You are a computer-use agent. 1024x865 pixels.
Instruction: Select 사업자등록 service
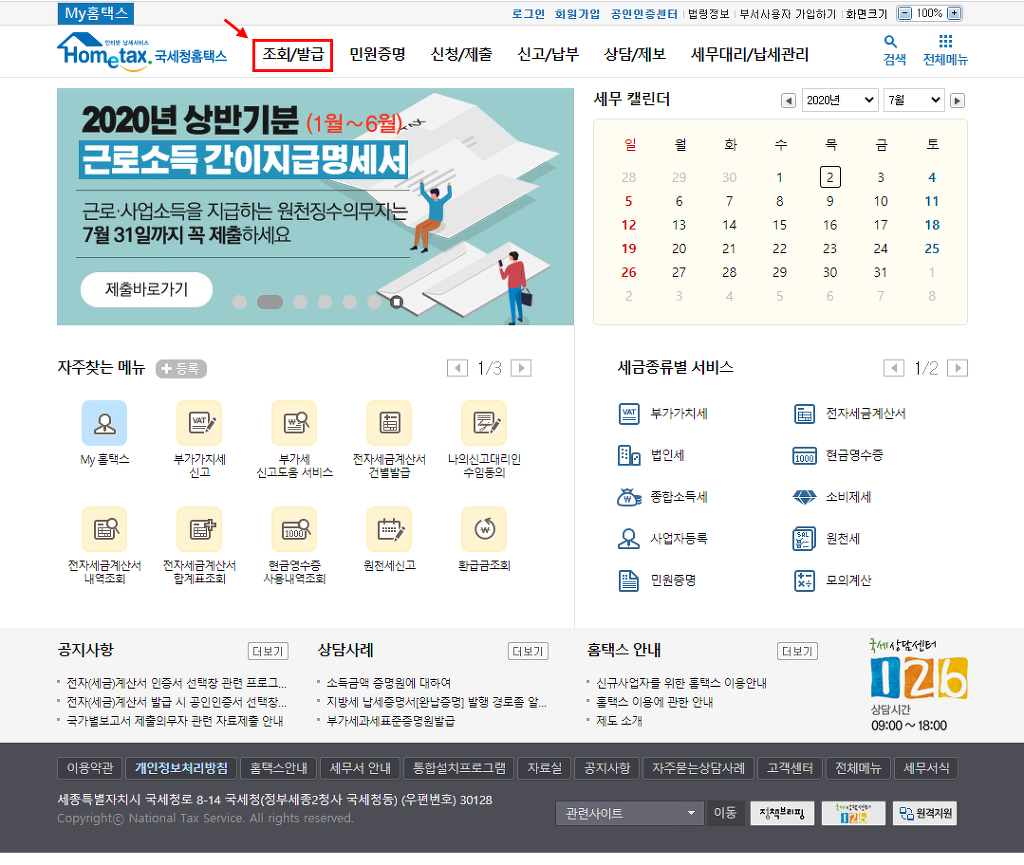(x=663, y=539)
